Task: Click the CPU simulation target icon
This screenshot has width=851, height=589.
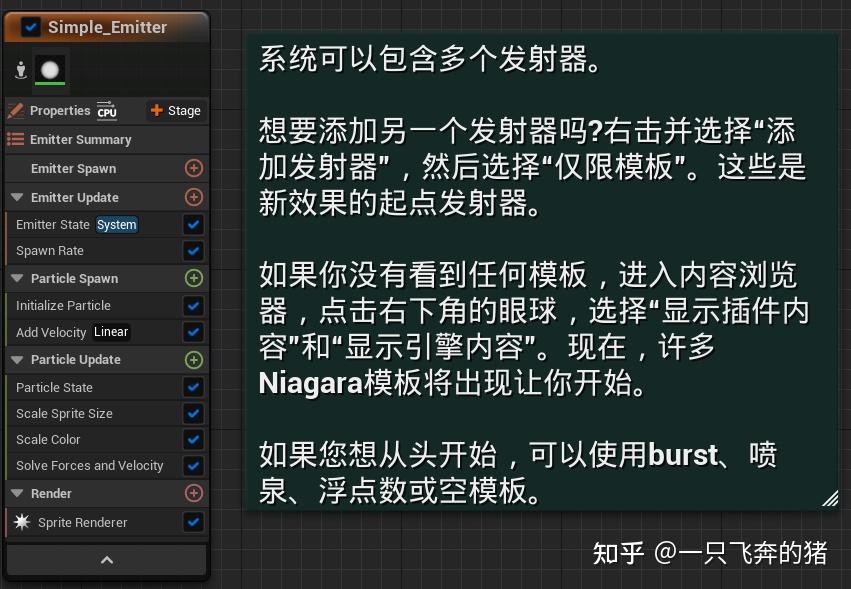Action: tap(108, 111)
